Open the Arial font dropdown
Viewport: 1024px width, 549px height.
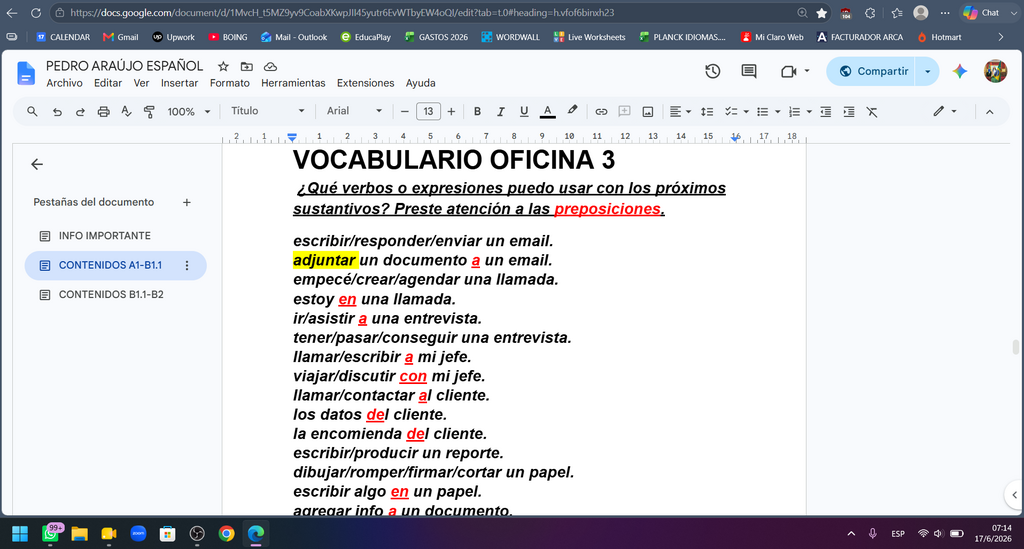(354, 111)
